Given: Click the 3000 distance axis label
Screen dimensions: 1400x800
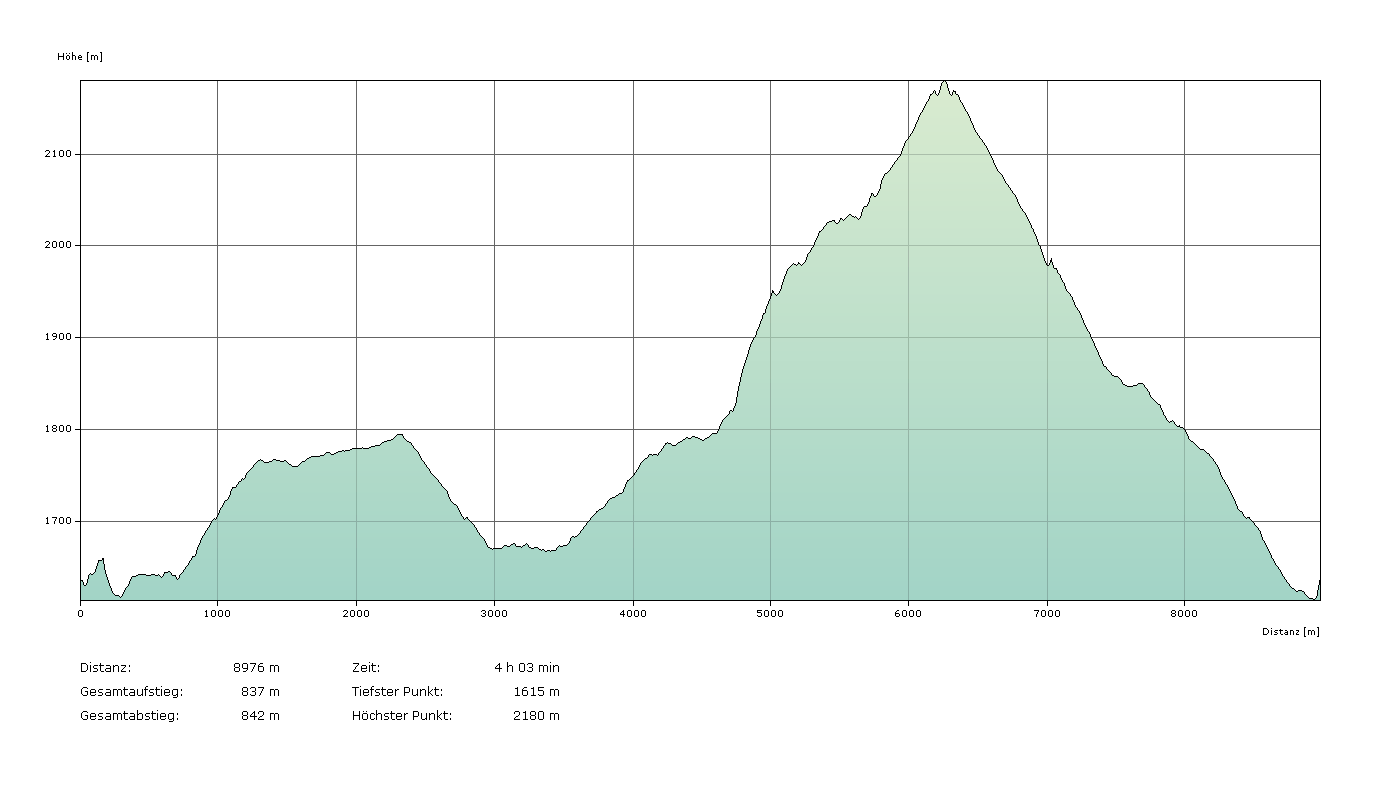Looking at the screenshot, I should pos(494,613).
